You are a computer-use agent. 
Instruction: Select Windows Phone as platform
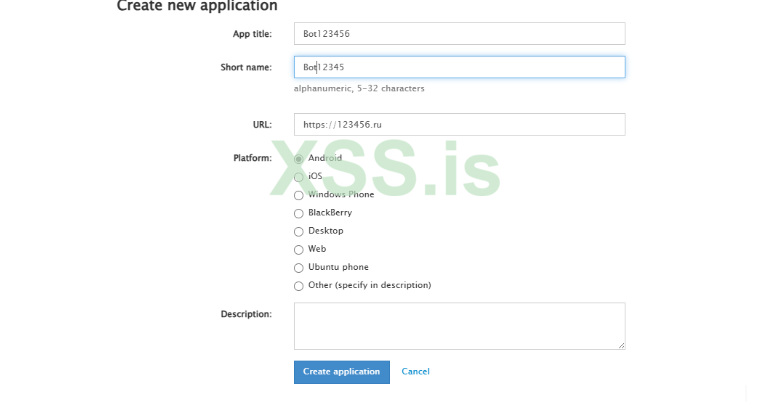click(x=299, y=195)
